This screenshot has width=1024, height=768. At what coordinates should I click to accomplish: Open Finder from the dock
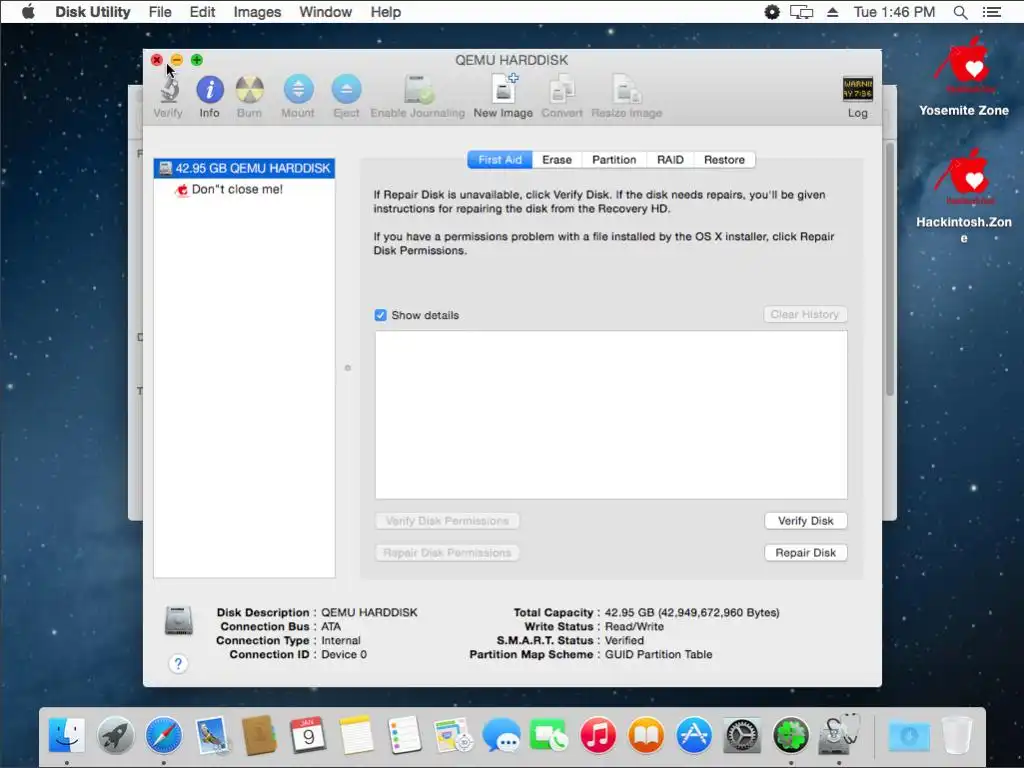tap(67, 735)
